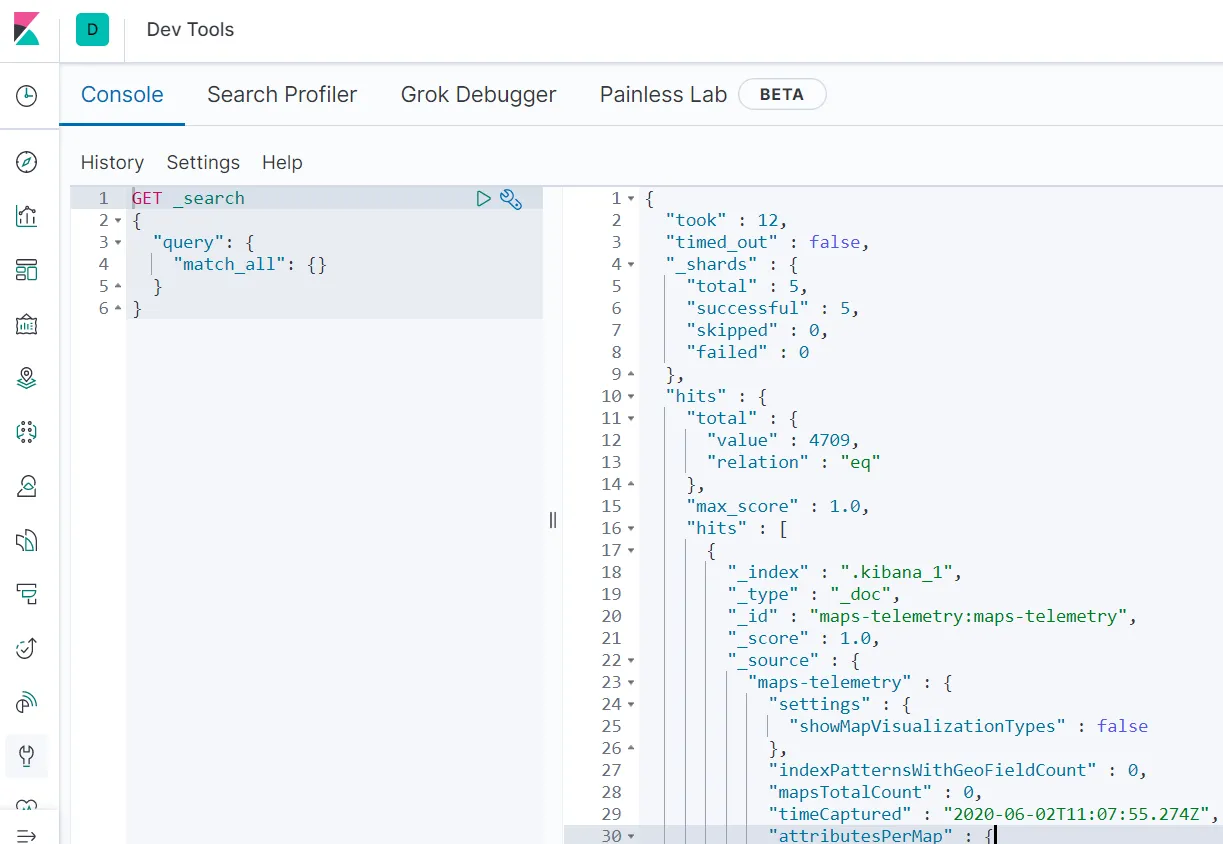The height and width of the screenshot is (844, 1223).
Task: Collapse the "maps-telemetry" object at line 23
Action: (x=631, y=683)
